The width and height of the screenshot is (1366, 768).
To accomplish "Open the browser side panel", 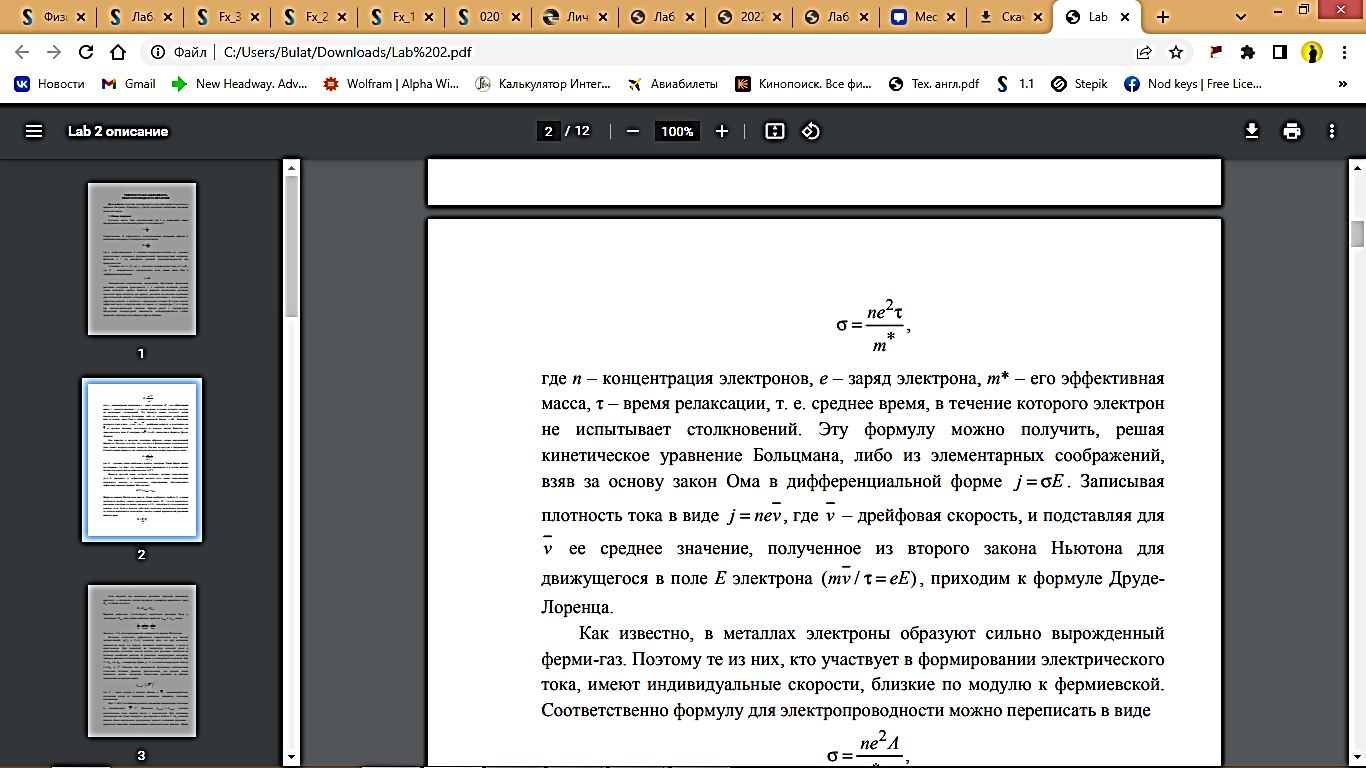I will click(x=1279, y=52).
